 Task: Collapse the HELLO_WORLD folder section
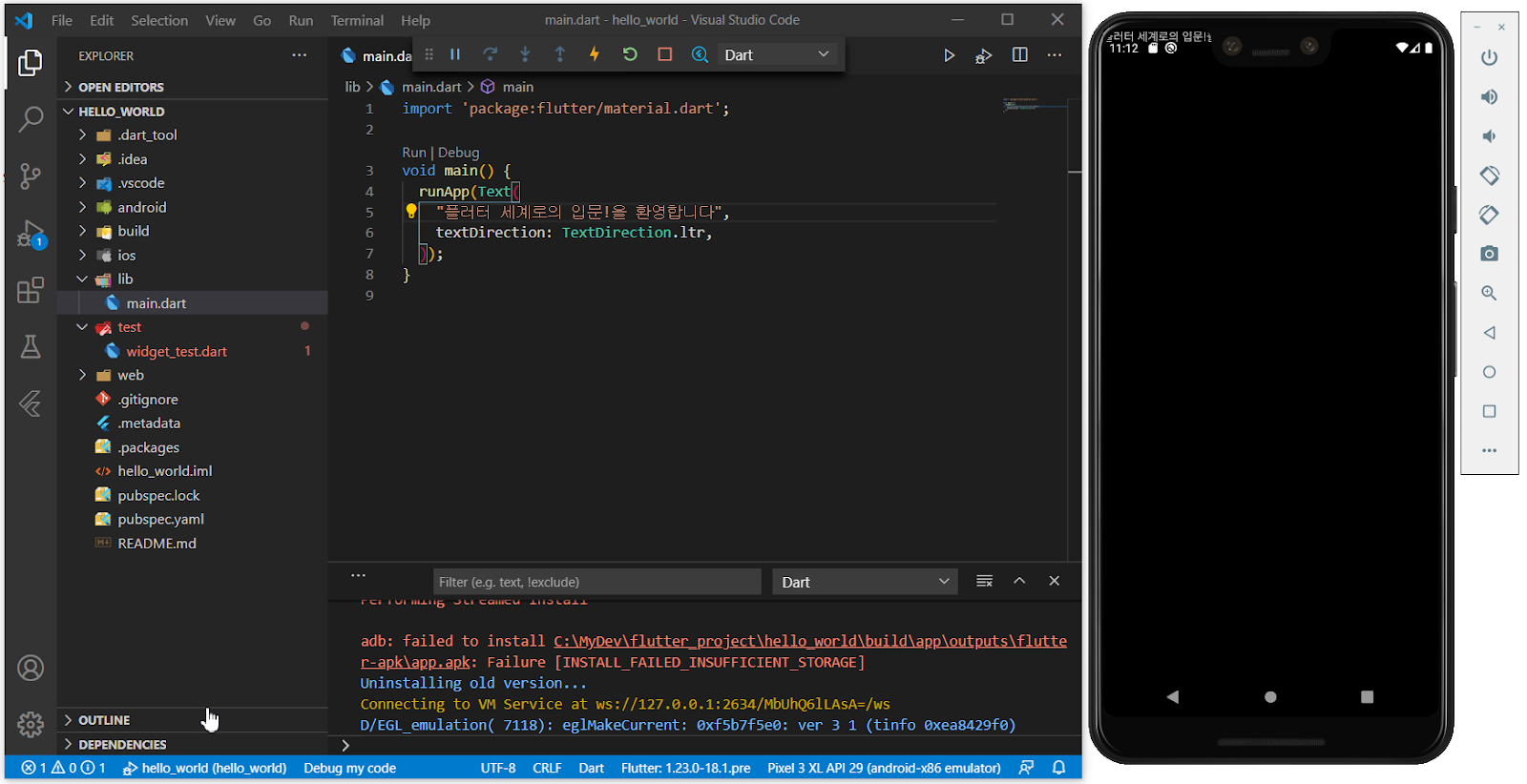coord(193,112)
